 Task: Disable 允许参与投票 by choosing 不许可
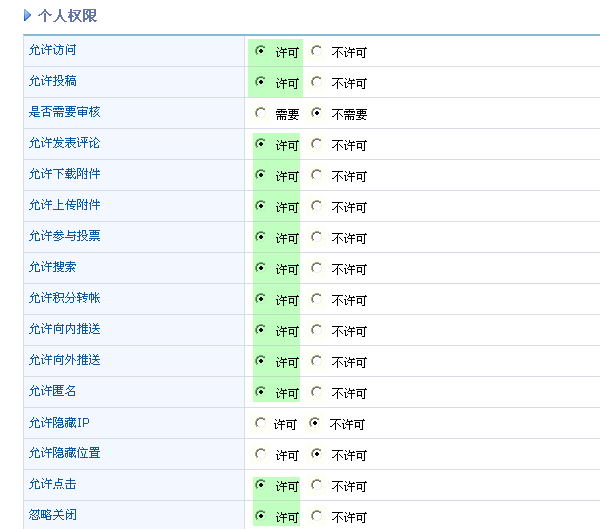317,236
